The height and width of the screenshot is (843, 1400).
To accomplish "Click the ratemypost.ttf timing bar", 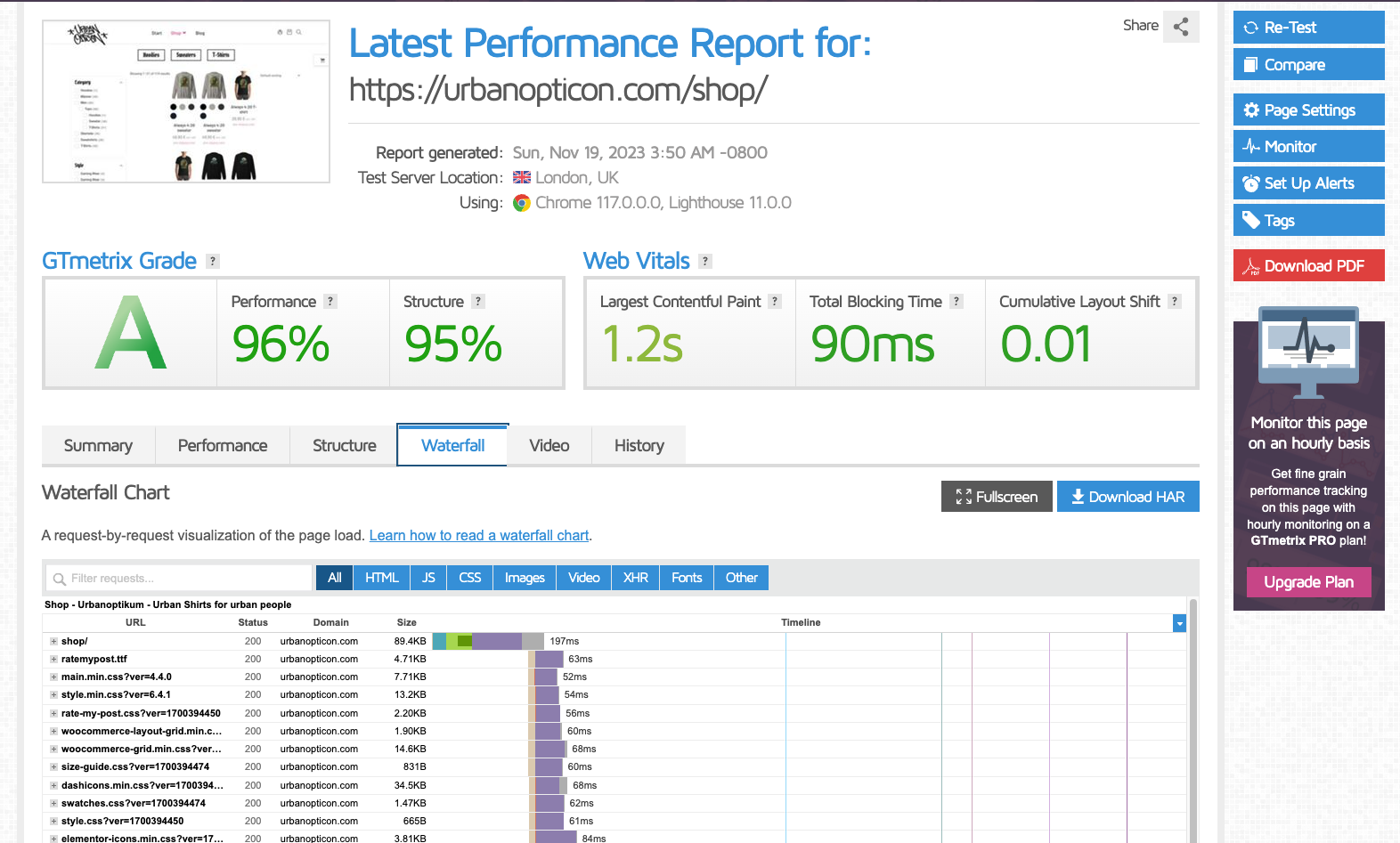I will coord(546,659).
